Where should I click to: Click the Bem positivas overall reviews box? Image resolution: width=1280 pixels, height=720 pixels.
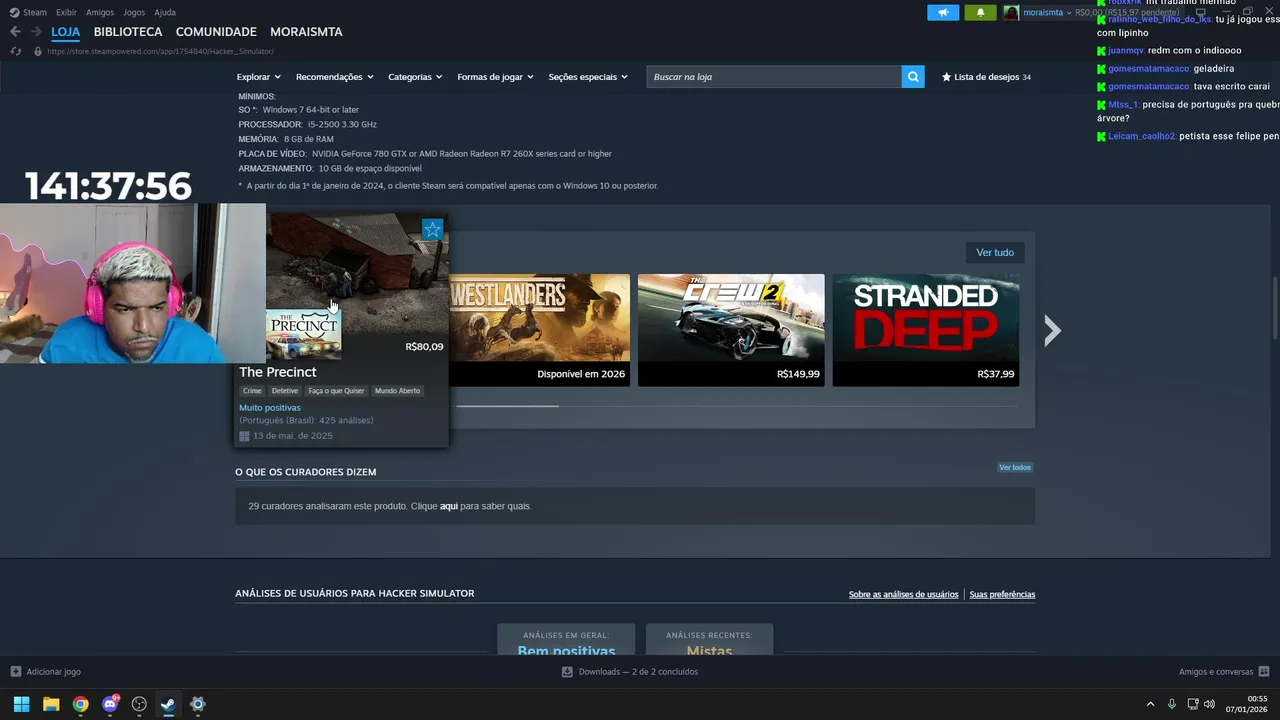click(566, 641)
